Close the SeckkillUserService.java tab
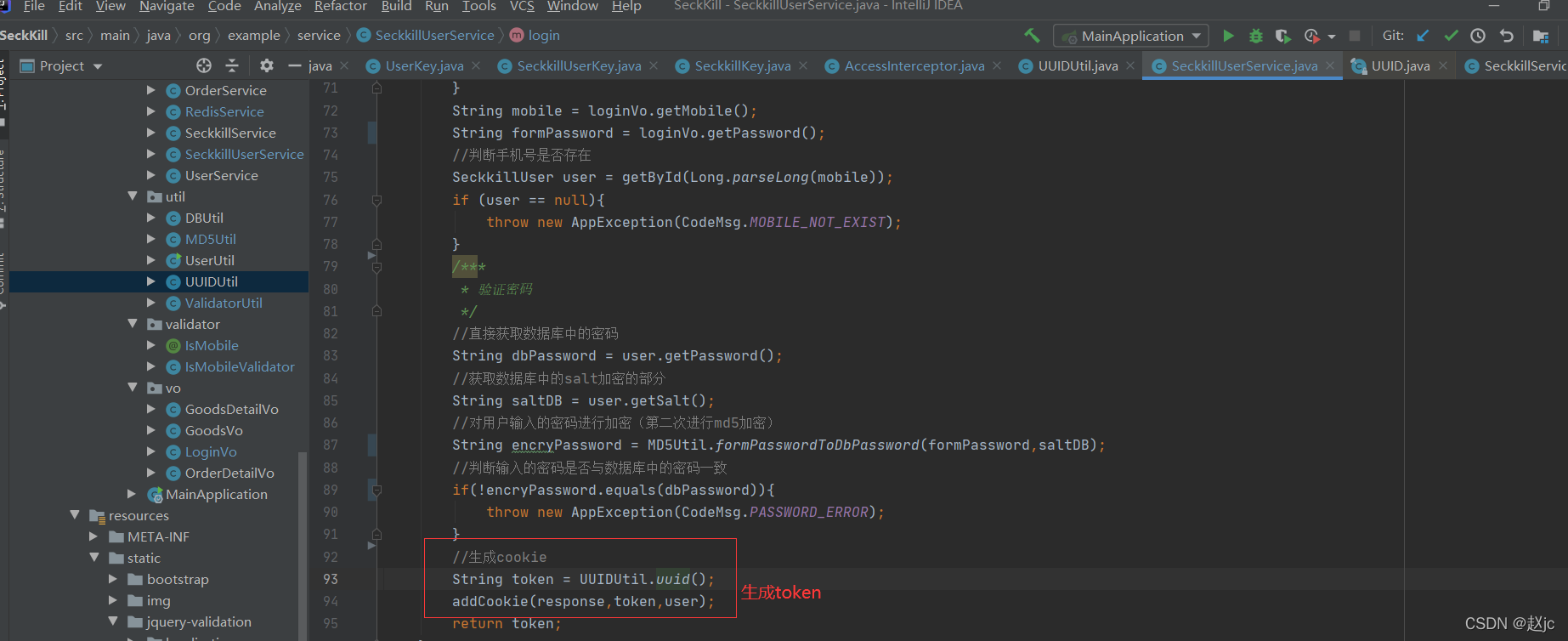 [1330, 65]
